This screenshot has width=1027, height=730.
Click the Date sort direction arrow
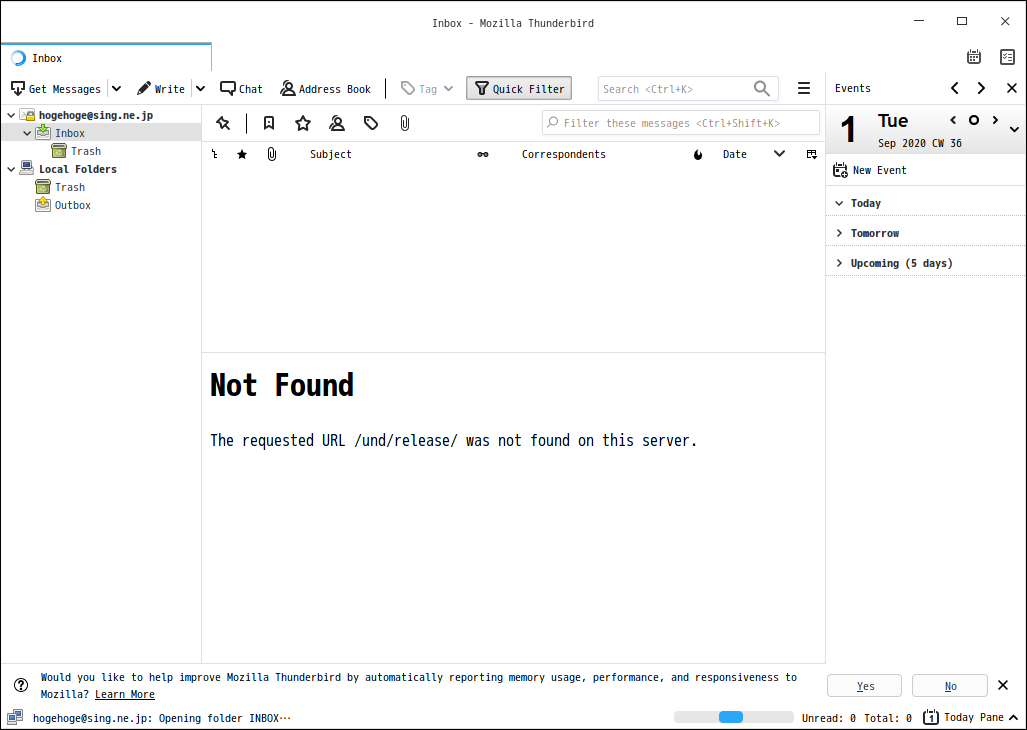[779, 154]
